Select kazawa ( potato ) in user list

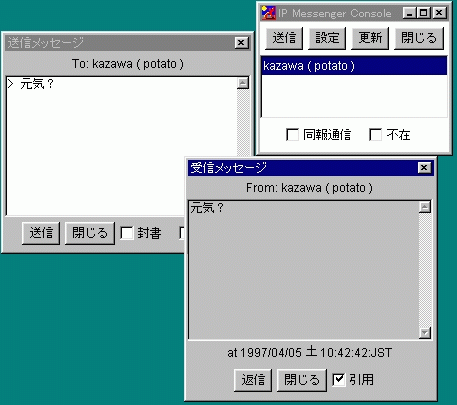click(354, 66)
